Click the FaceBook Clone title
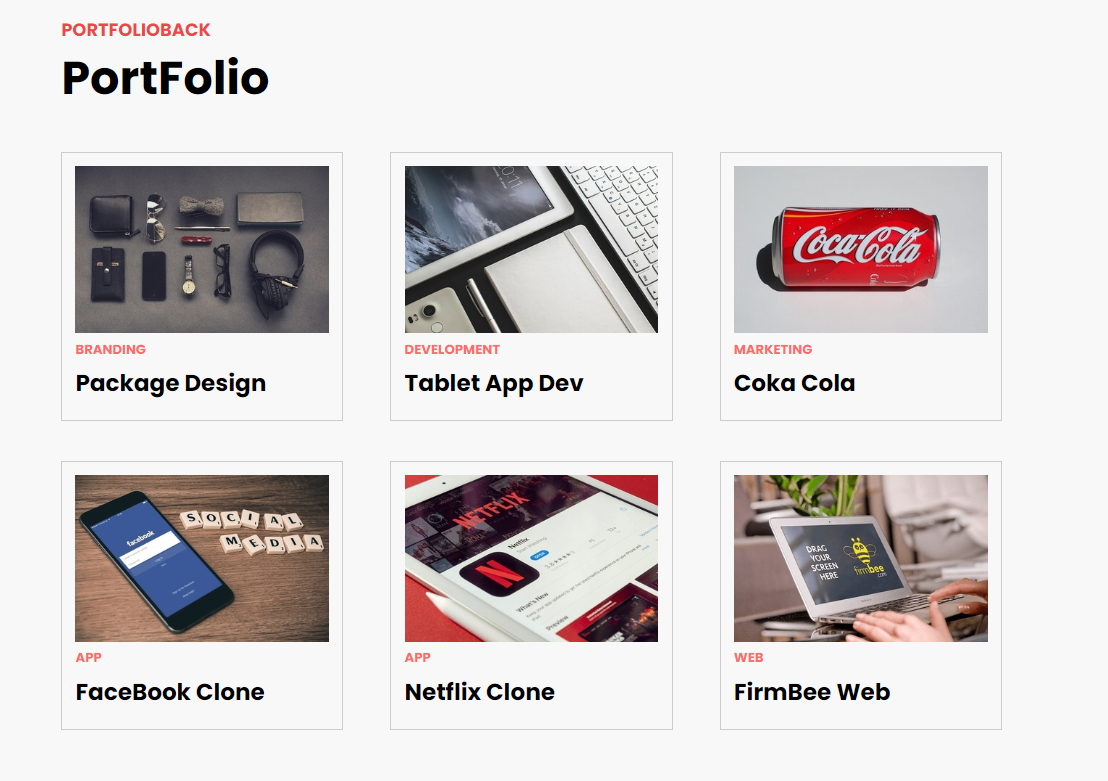The height and width of the screenshot is (781, 1108). 170,692
